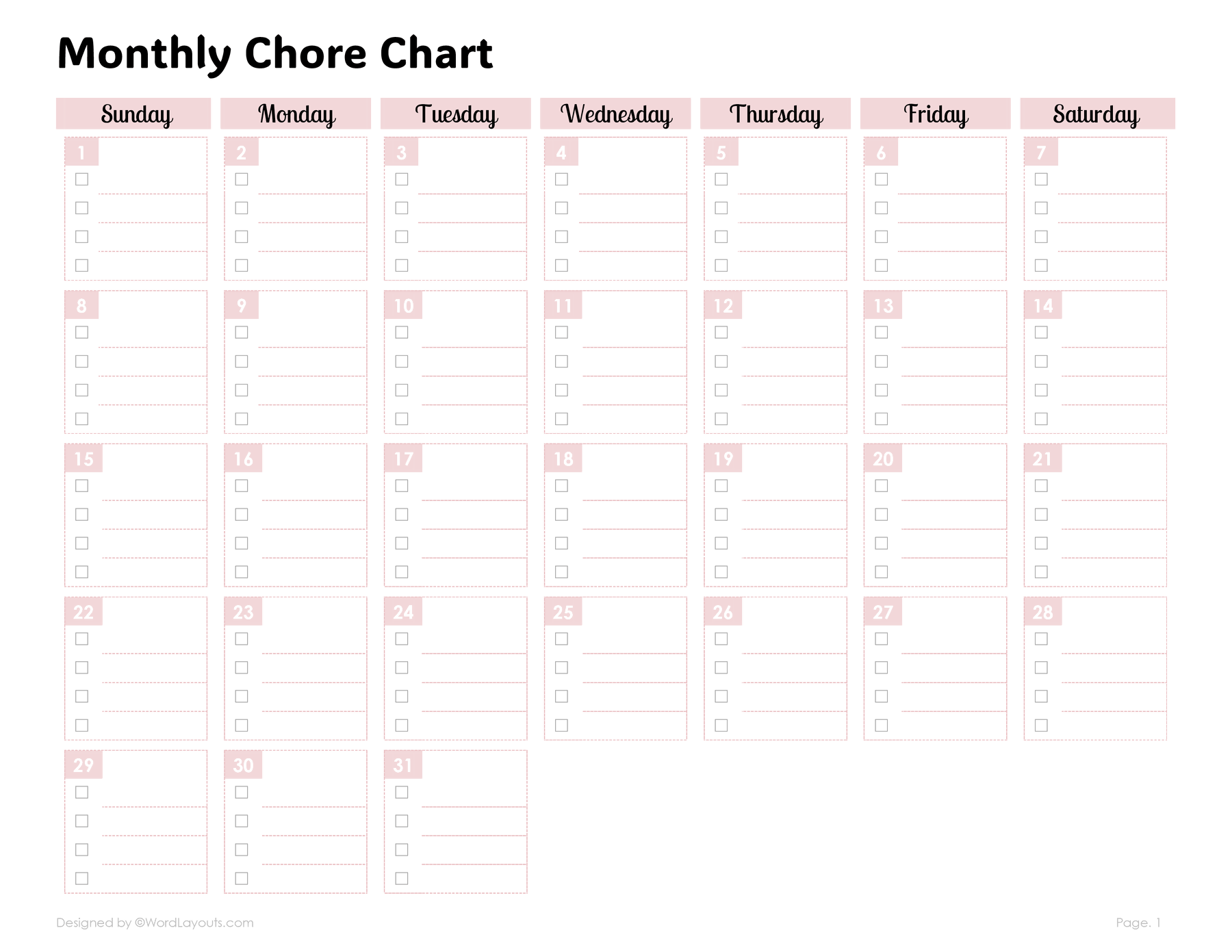1232x952 pixels.
Task: Click the date number 15 badge
Action: click(84, 459)
